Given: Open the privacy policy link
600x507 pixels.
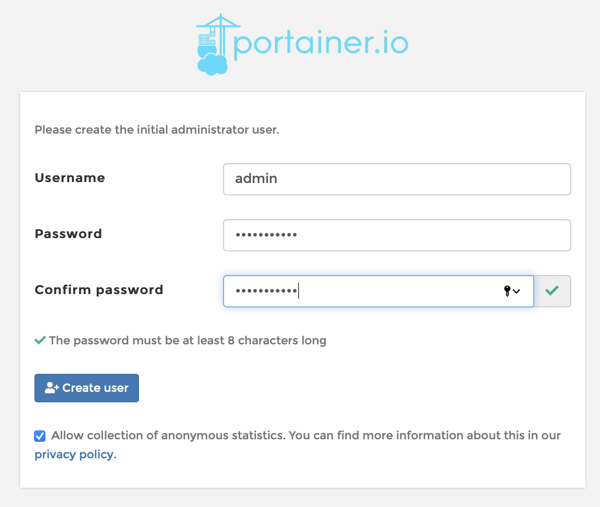Looking at the screenshot, I should pyautogui.click(x=74, y=454).
